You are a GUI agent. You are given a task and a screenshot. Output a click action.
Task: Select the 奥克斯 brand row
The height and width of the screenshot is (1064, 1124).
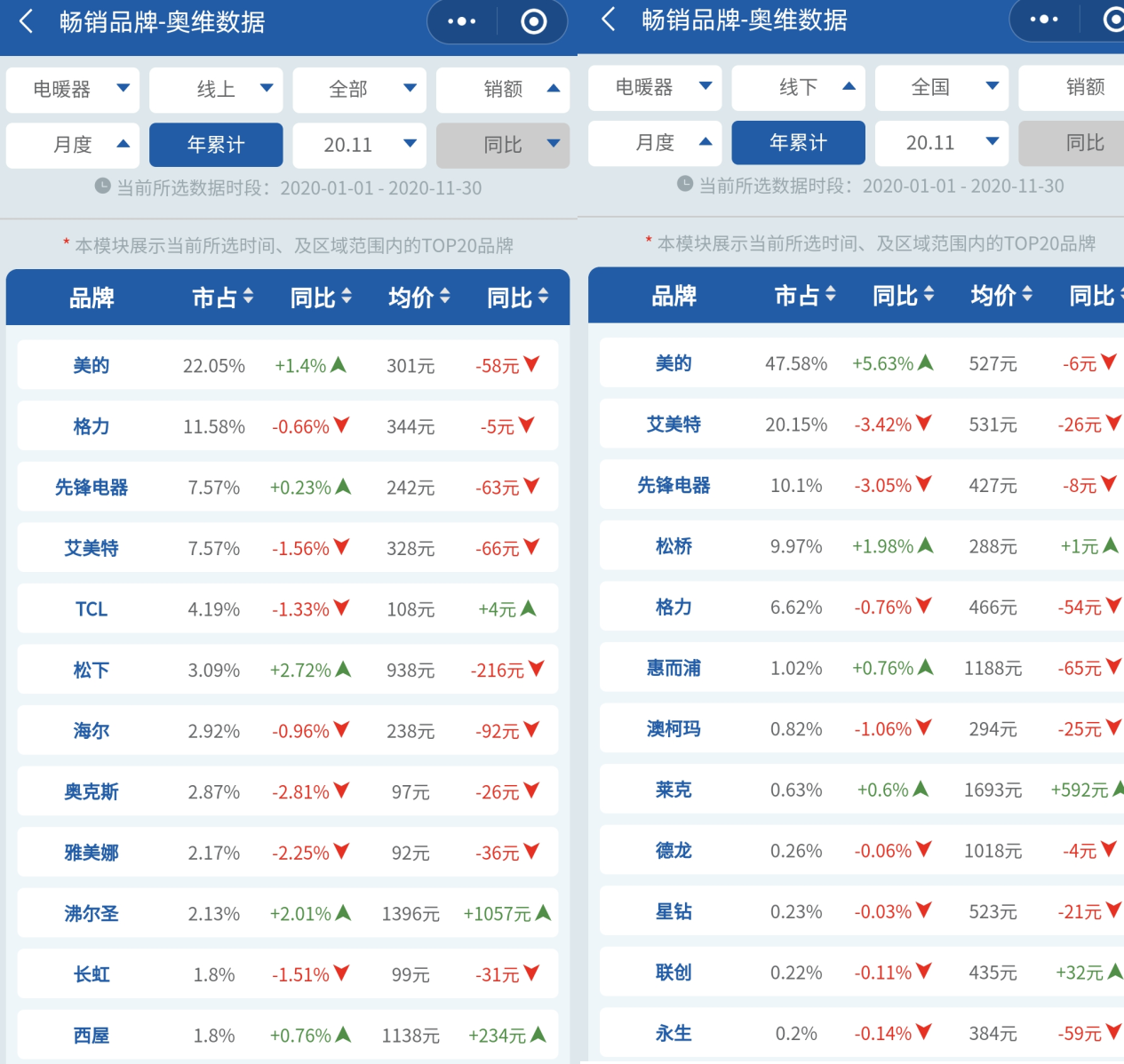(x=288, y=791)
